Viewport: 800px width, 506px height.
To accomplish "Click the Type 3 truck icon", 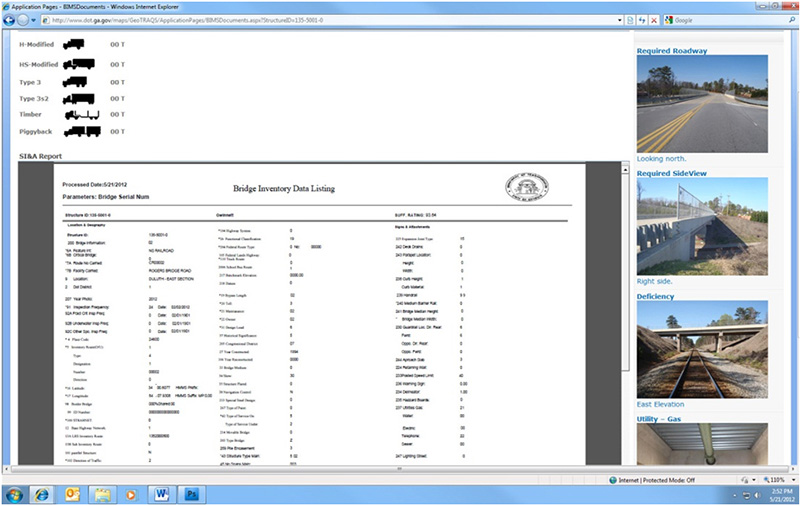I will click(75, 82).
